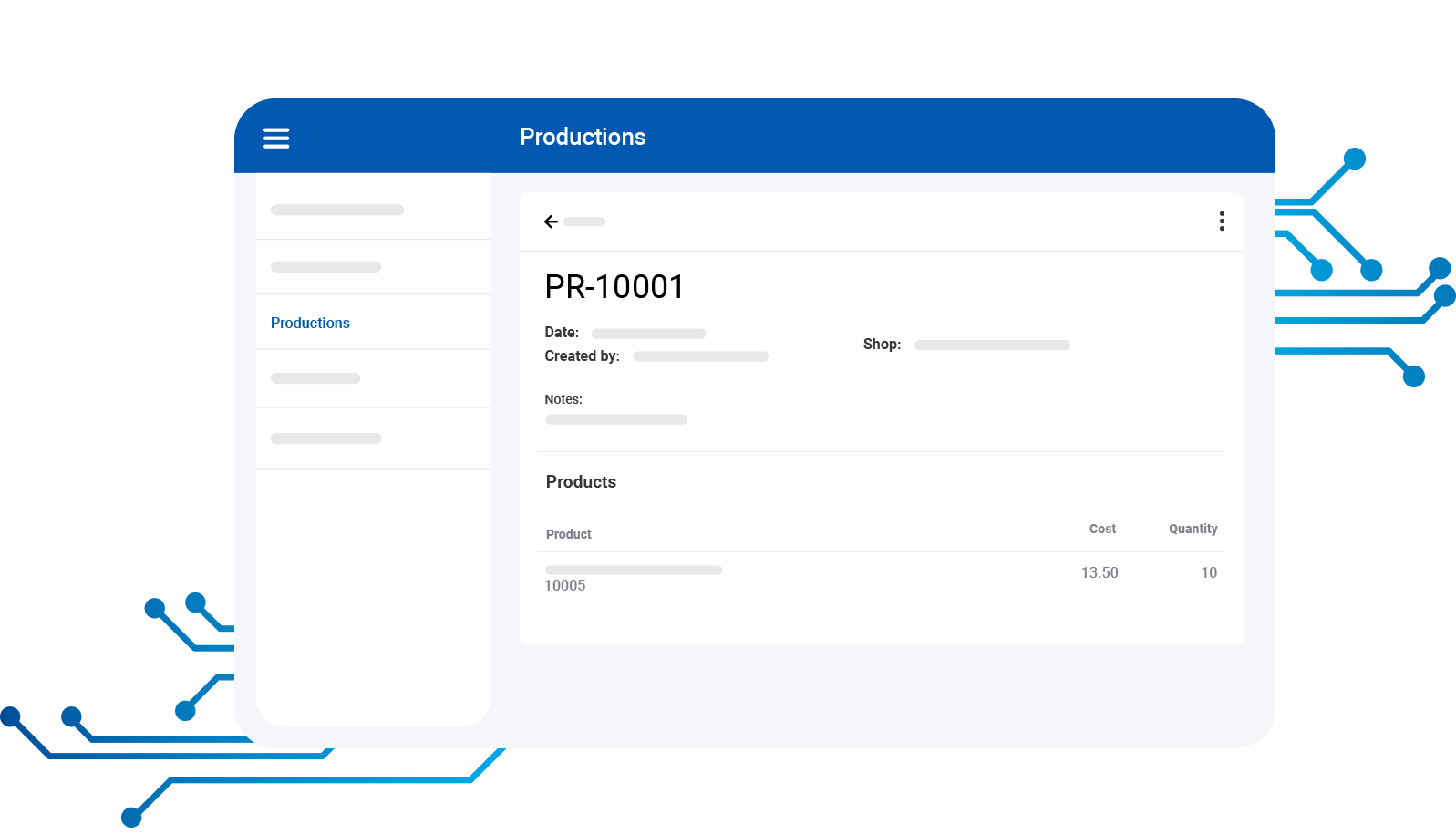This screenshot has width=1456, height=834.
Task: Select the sidebar item directly above Productions
Action: click(x=325, y=267)
